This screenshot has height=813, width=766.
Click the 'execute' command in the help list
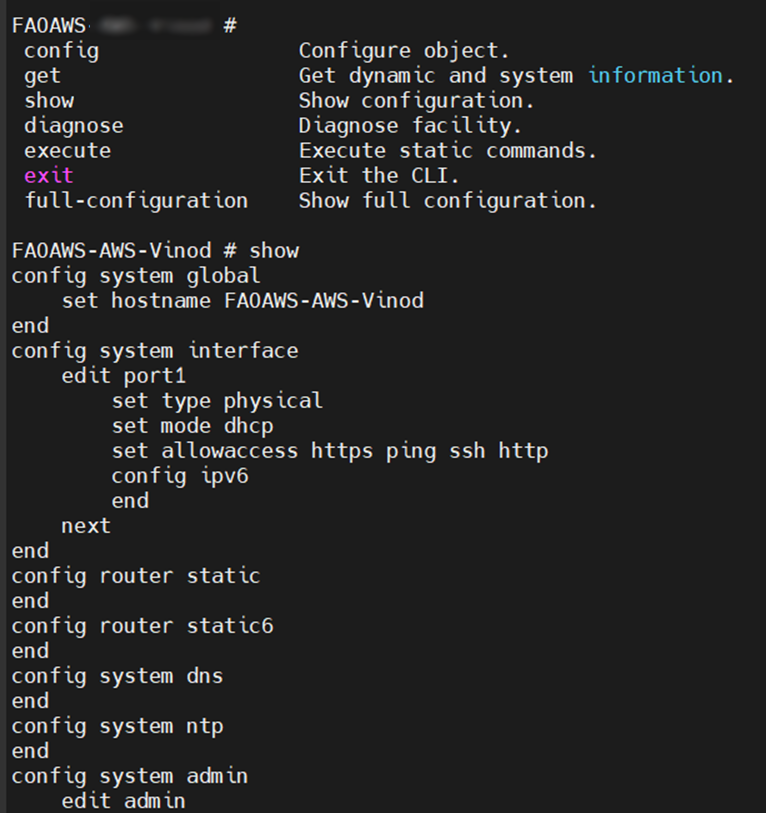coord(68,150)
